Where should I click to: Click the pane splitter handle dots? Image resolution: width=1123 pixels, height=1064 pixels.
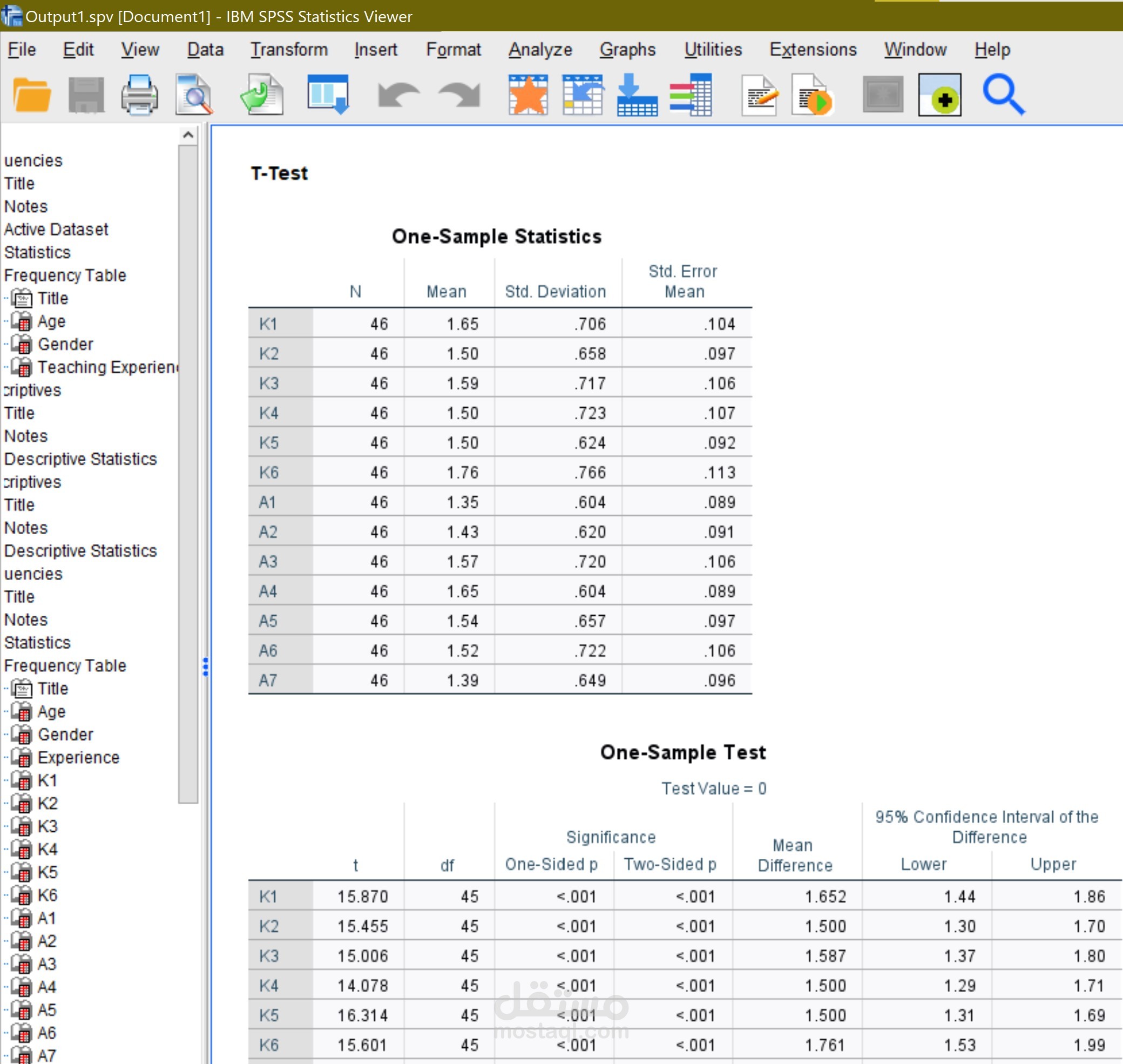[x=205, y=666]
